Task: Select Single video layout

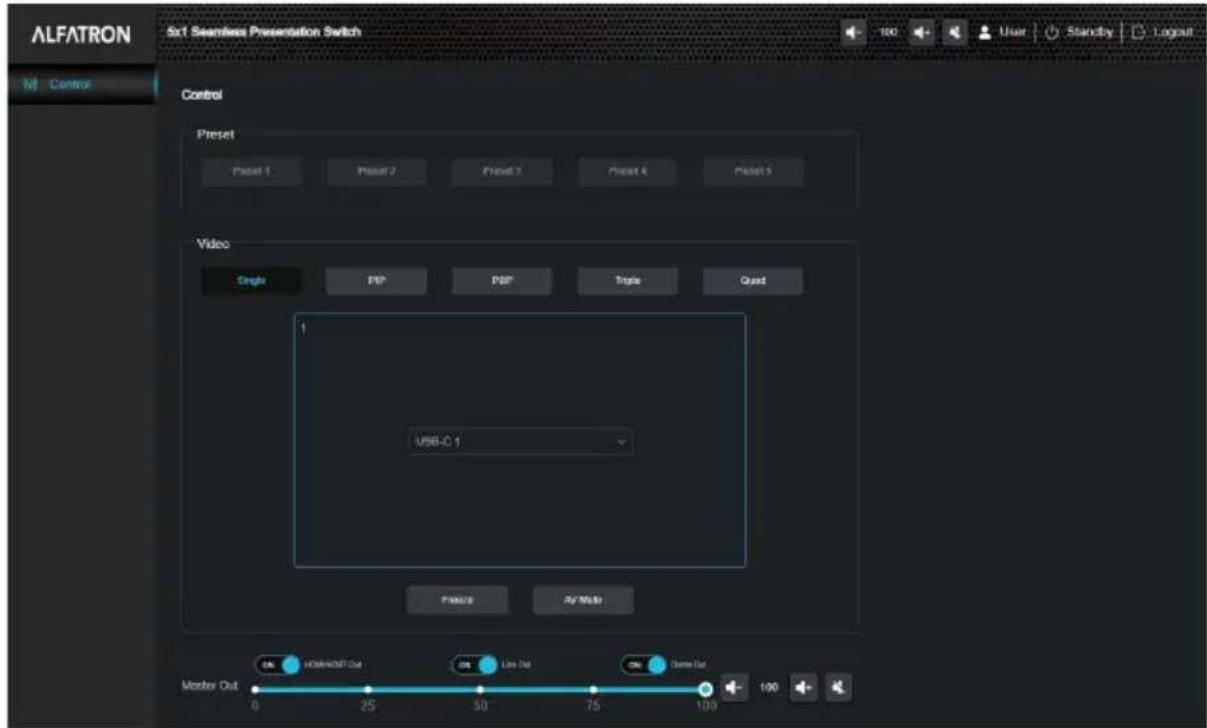Action: (251, 281)
